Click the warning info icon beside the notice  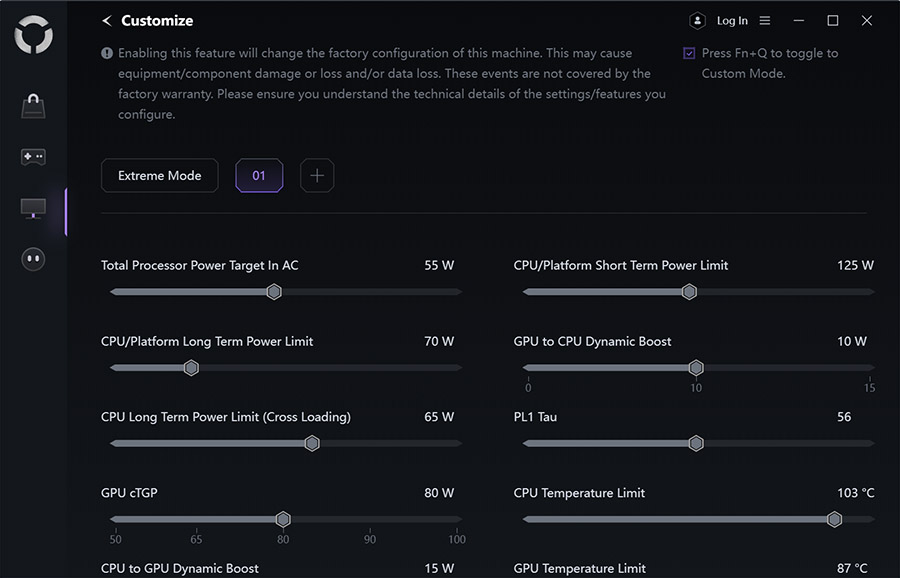click(107, 54)
